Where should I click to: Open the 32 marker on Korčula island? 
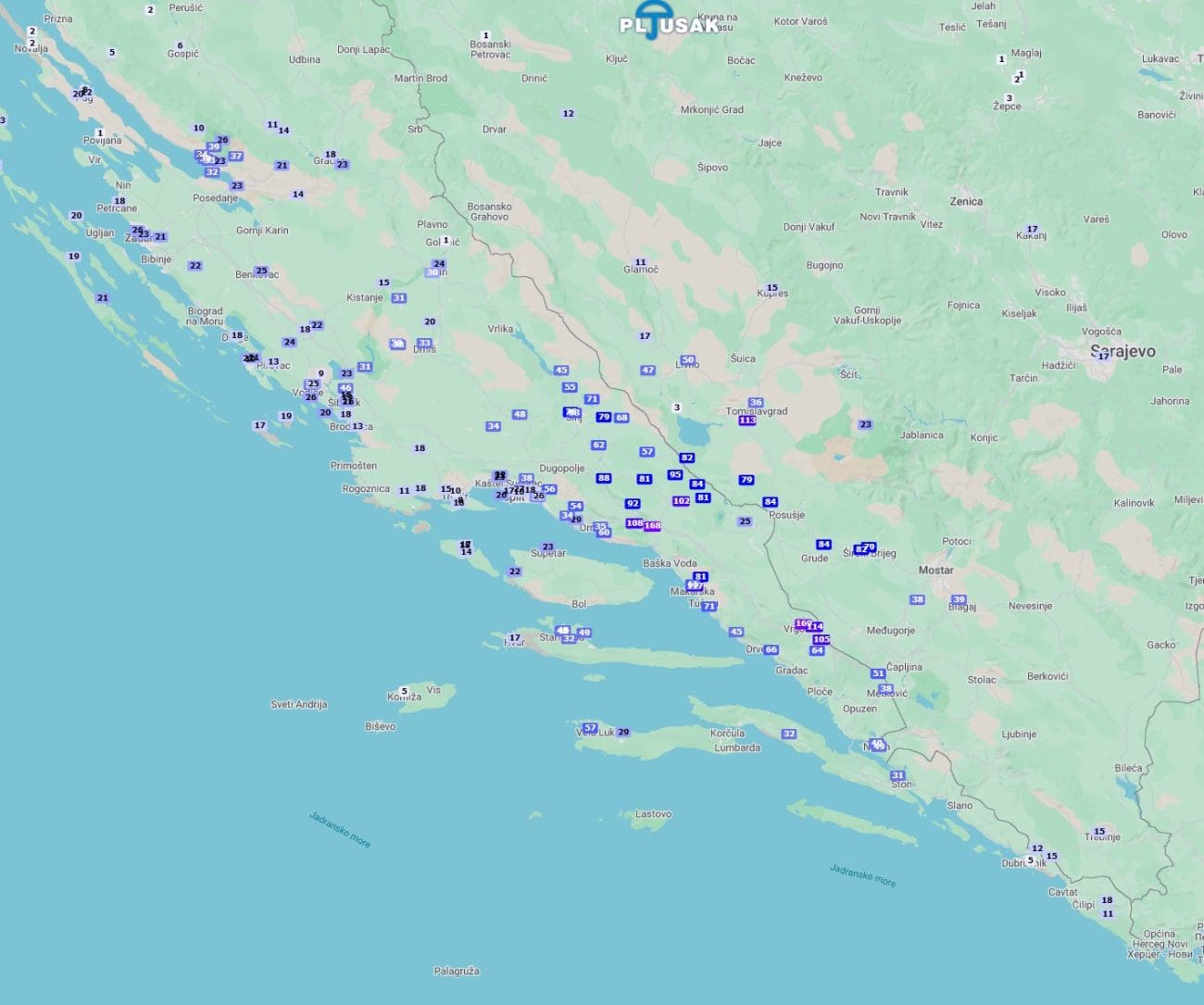tap(788, 735)
